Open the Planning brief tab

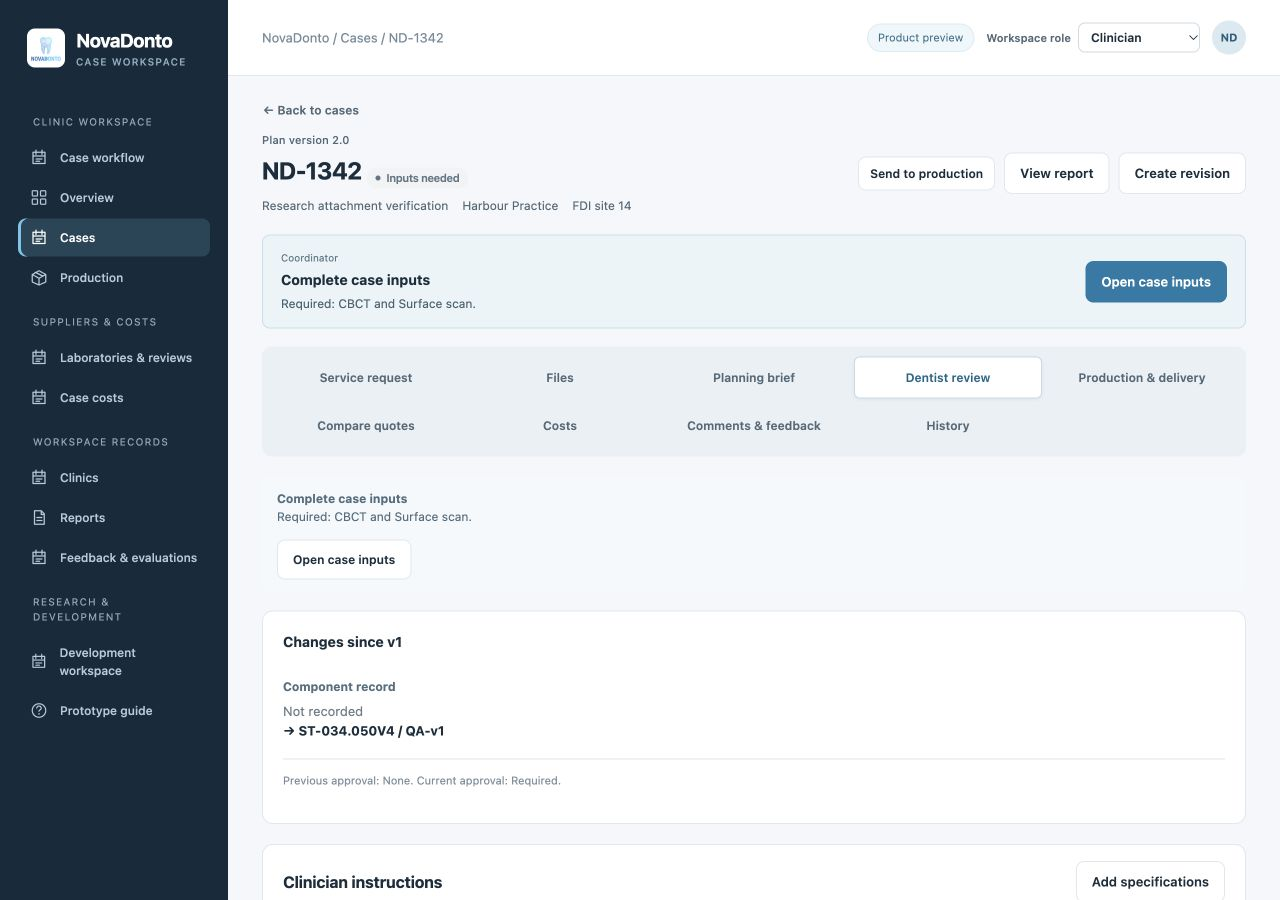pyautogui.click(x=754, y=378)
